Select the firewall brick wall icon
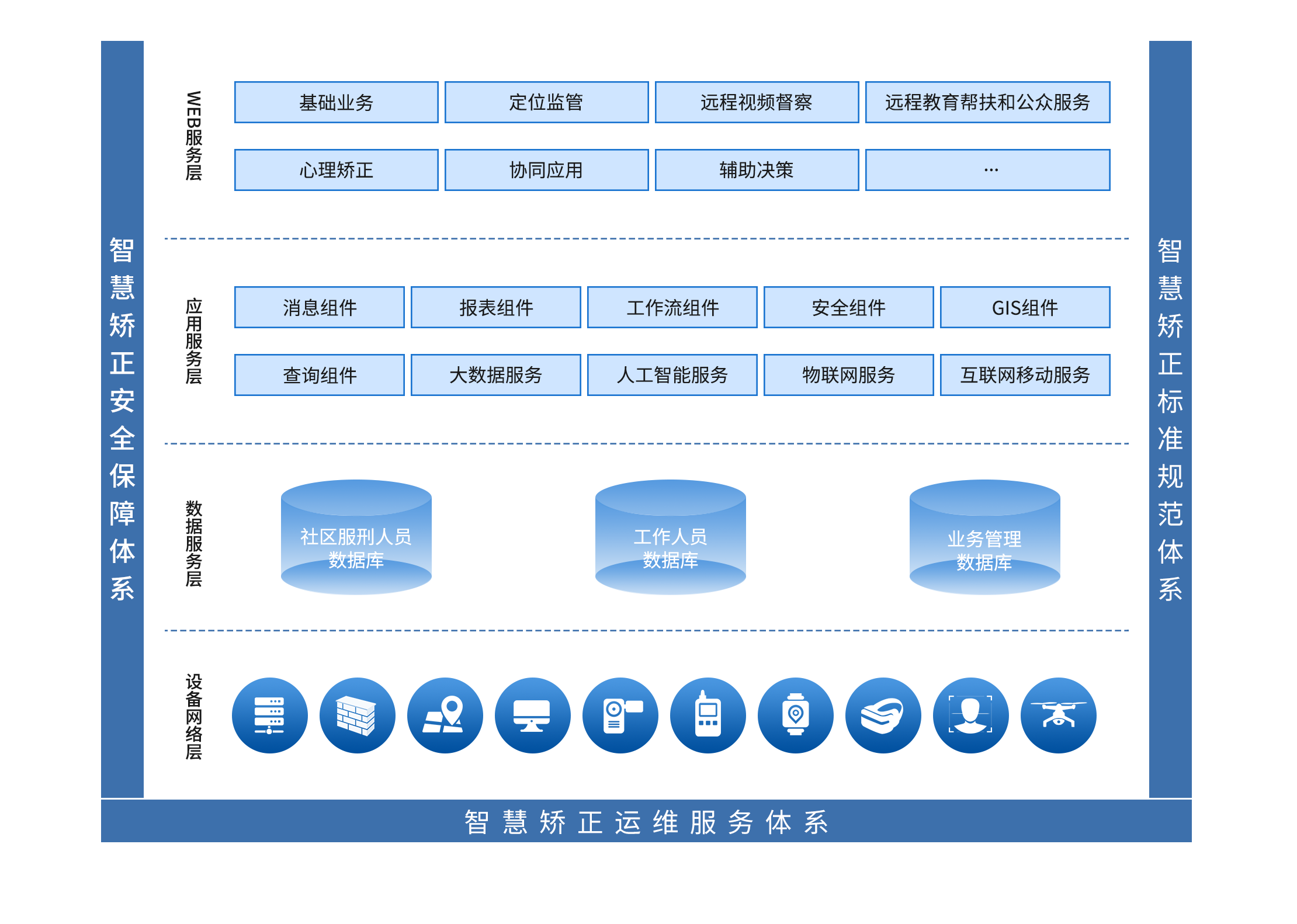Viewport: 1297px width, 924px height. 358,715
